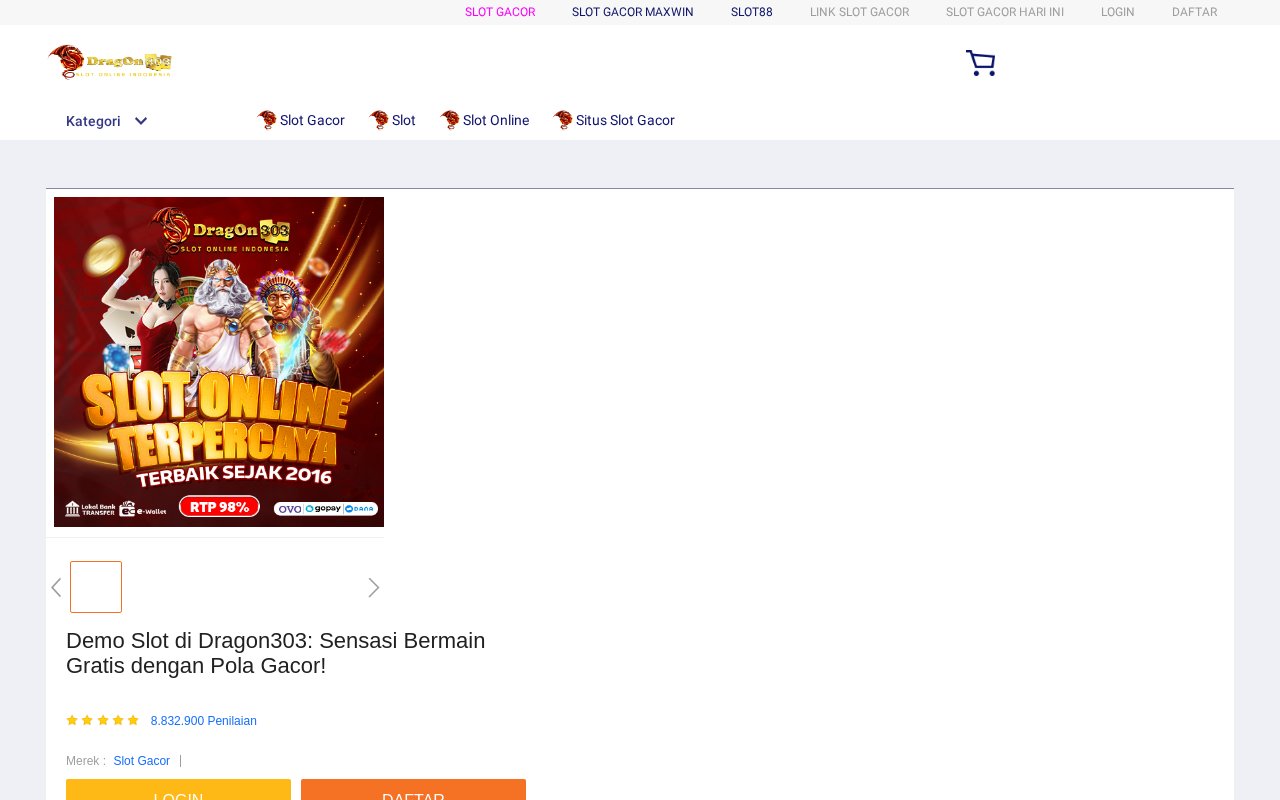The width and height of the screenshot is (1280, 800).
Task: Go to Slot navigation link
Action: pyautogui.click(x=404, y=120)
